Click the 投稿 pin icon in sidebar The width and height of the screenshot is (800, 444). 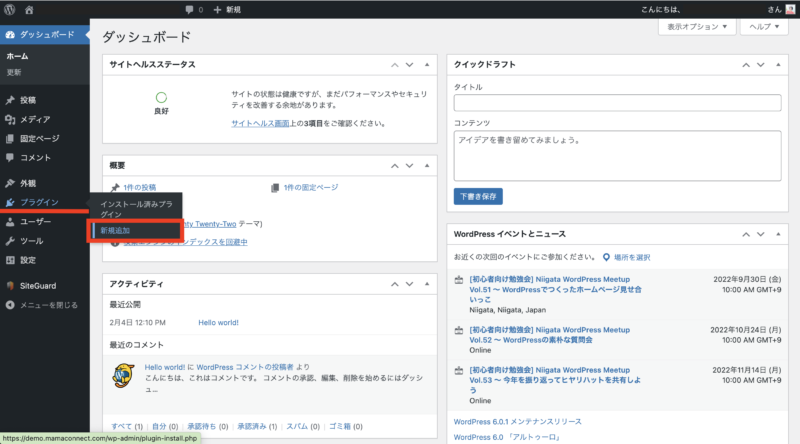[10, 100]
